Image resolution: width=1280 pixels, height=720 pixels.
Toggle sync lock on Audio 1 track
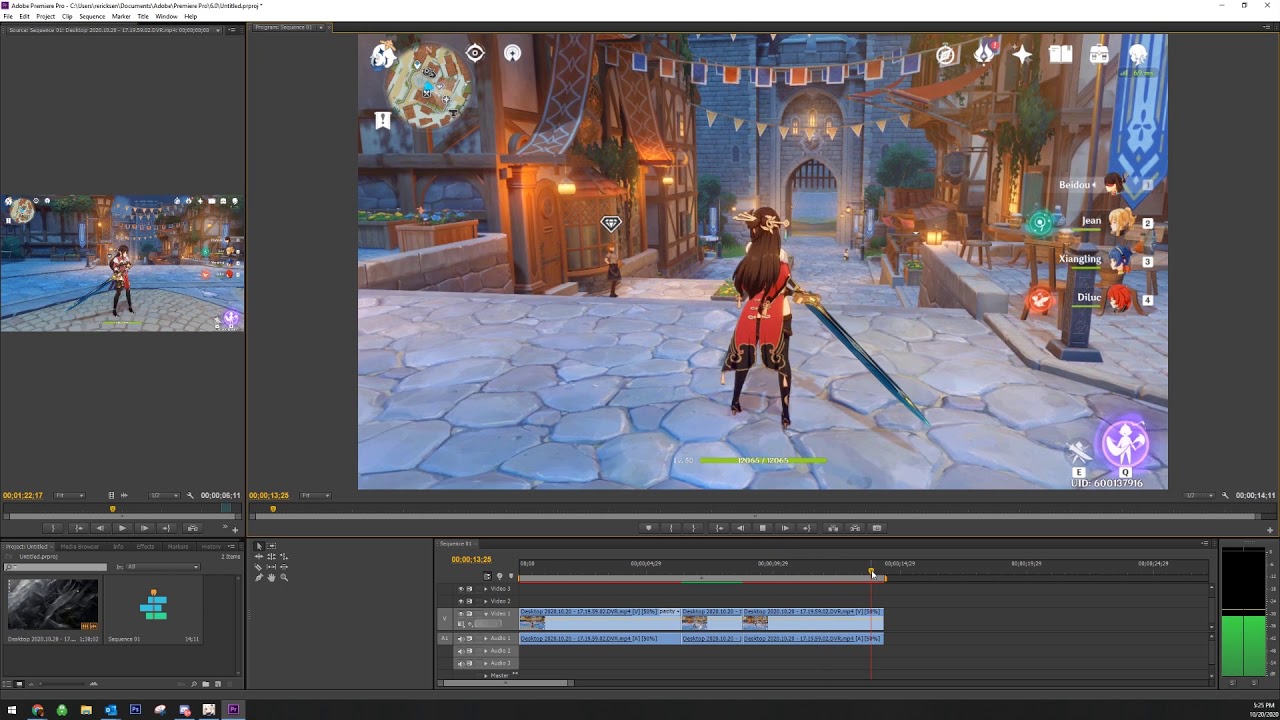469,638
